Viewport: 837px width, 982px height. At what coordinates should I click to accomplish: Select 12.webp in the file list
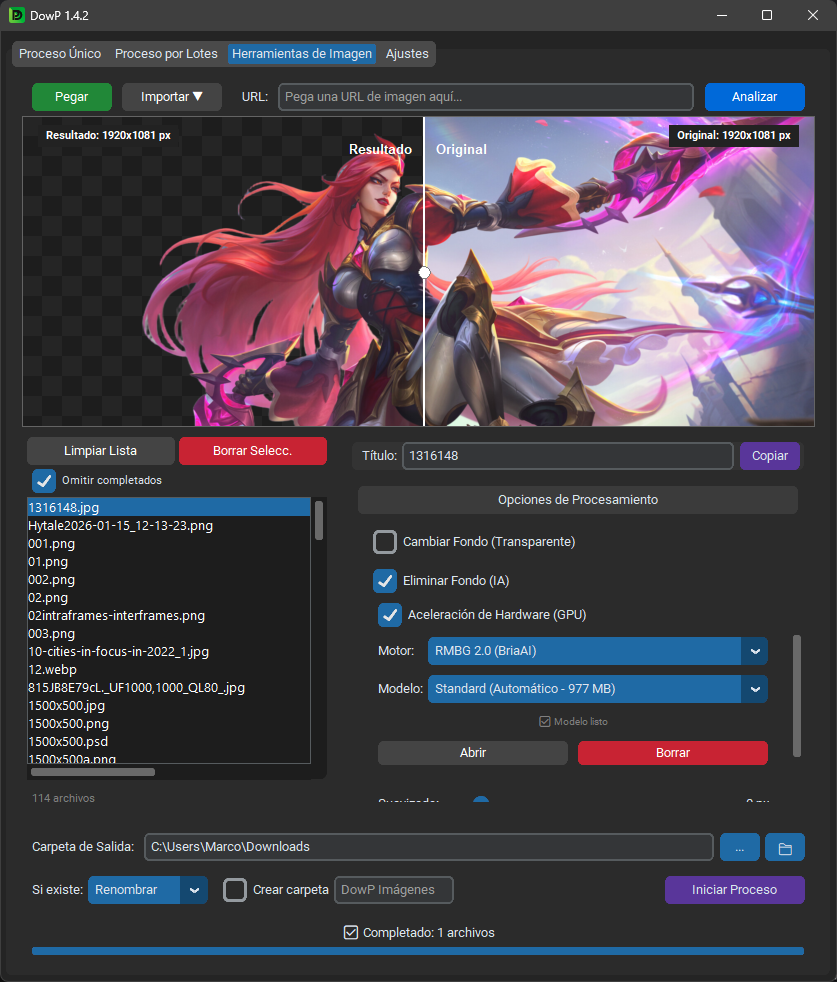[169, 669]
